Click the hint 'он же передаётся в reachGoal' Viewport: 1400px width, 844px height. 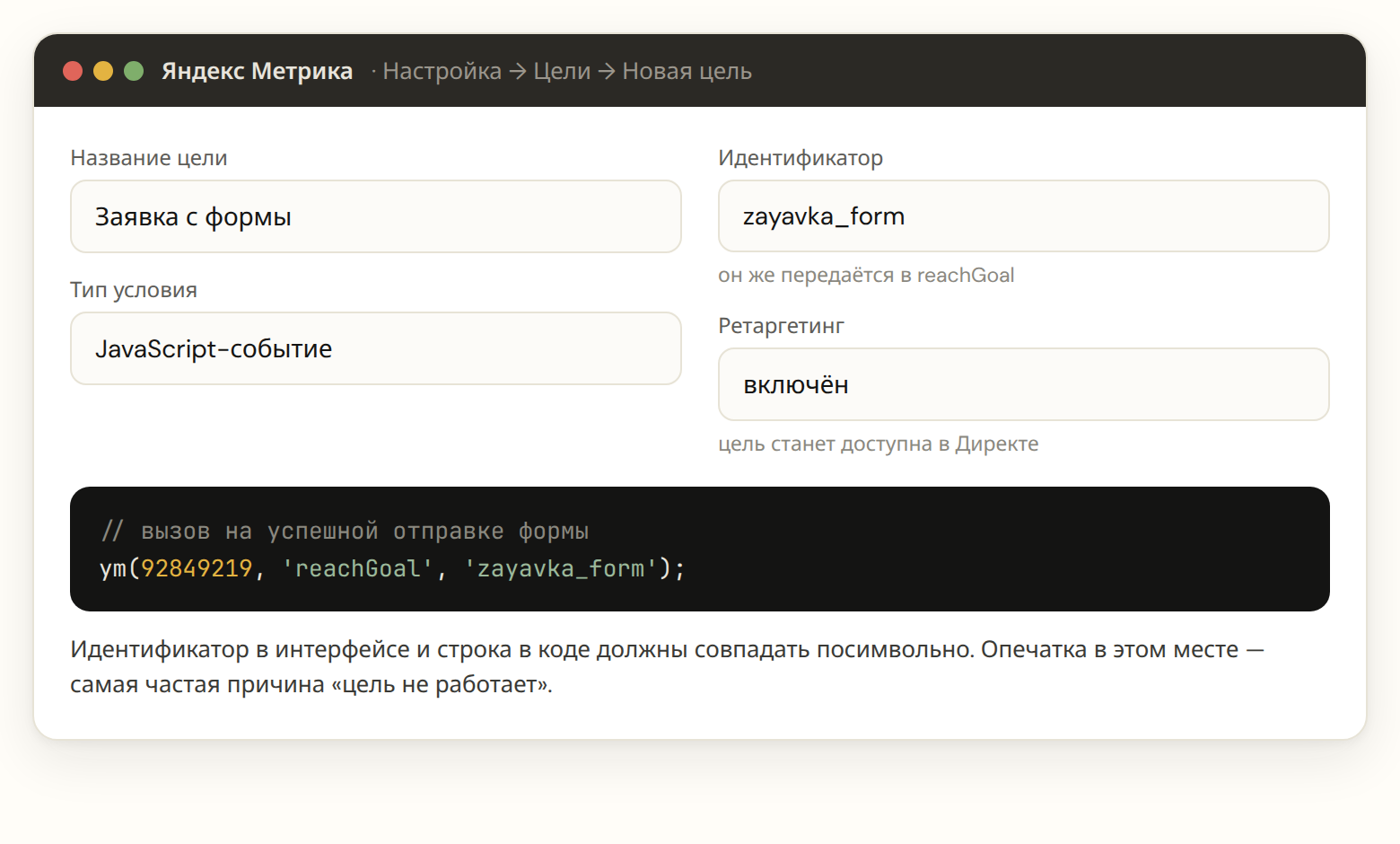pyautogui.click(x=866, y=275)
